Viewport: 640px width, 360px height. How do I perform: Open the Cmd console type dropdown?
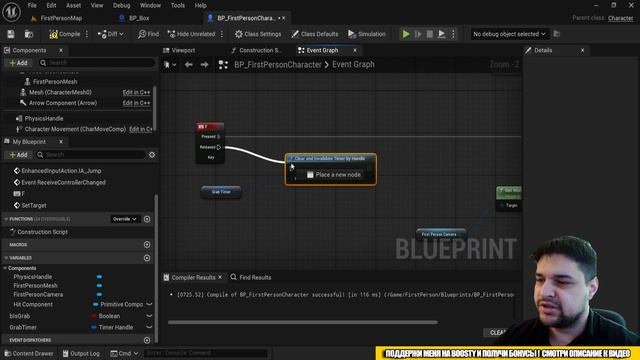pyautogui.click(x=124, y=353)
